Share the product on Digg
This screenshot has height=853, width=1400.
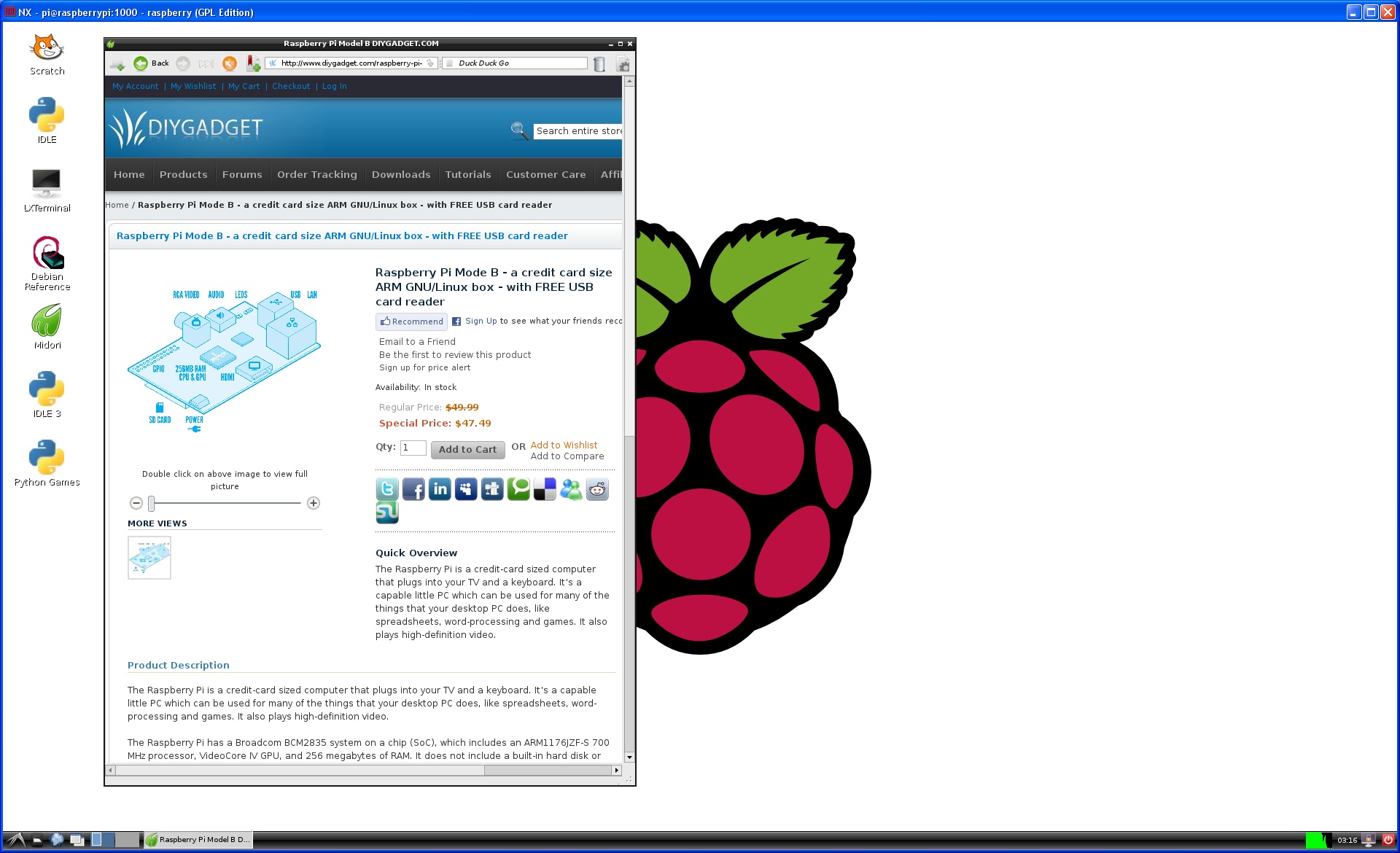[492, 489]
